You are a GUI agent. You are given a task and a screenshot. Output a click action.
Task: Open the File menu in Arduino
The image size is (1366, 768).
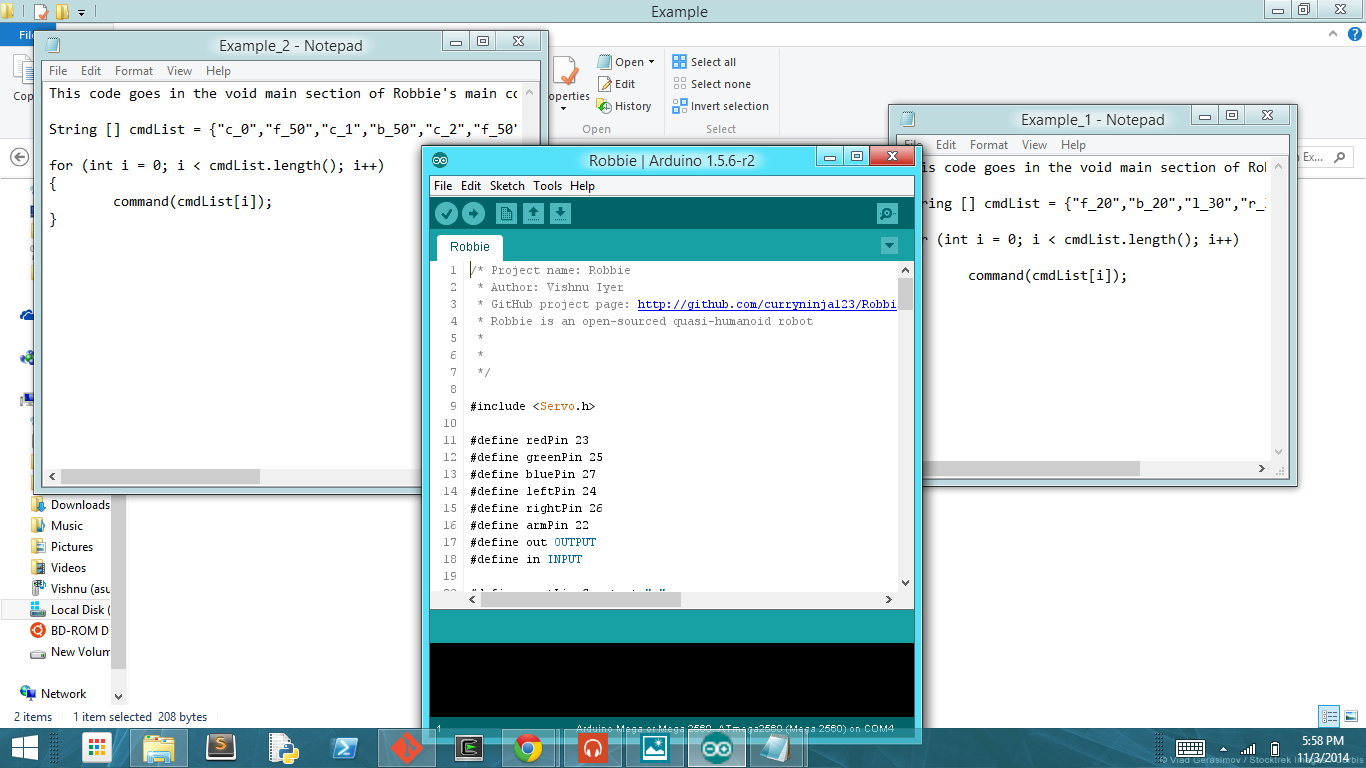[443, 186]
